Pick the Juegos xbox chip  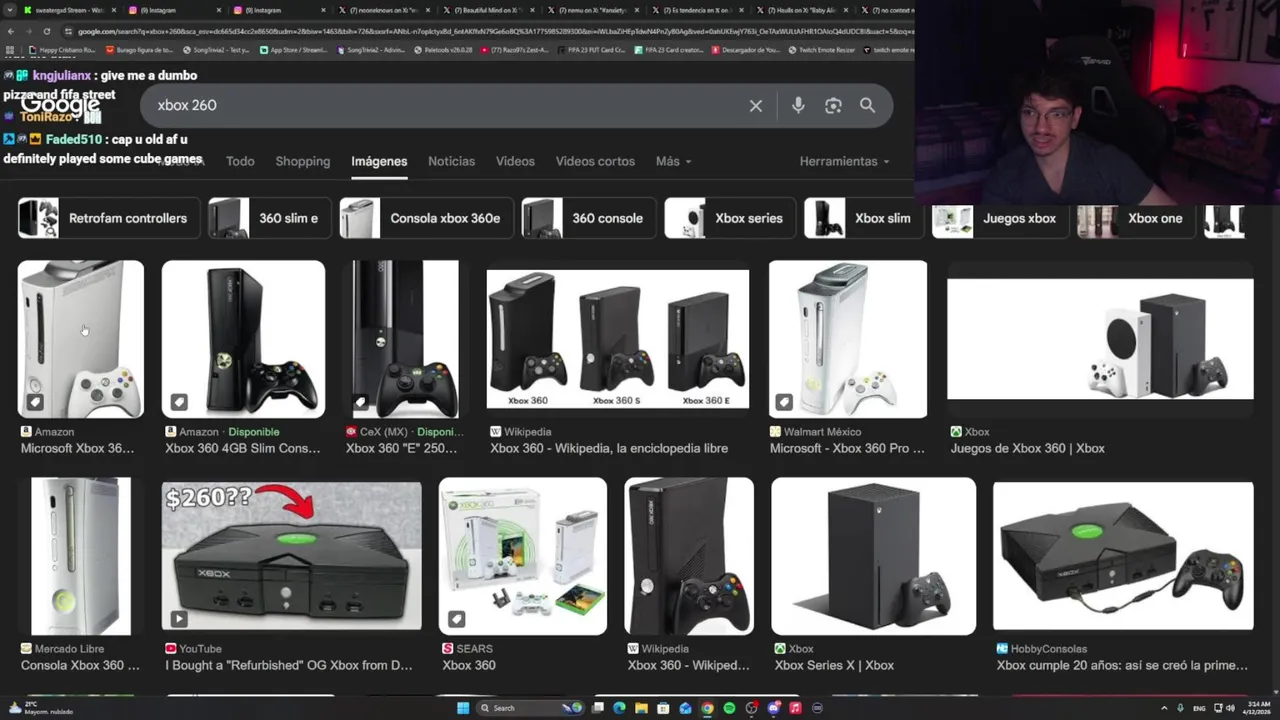1000,218
